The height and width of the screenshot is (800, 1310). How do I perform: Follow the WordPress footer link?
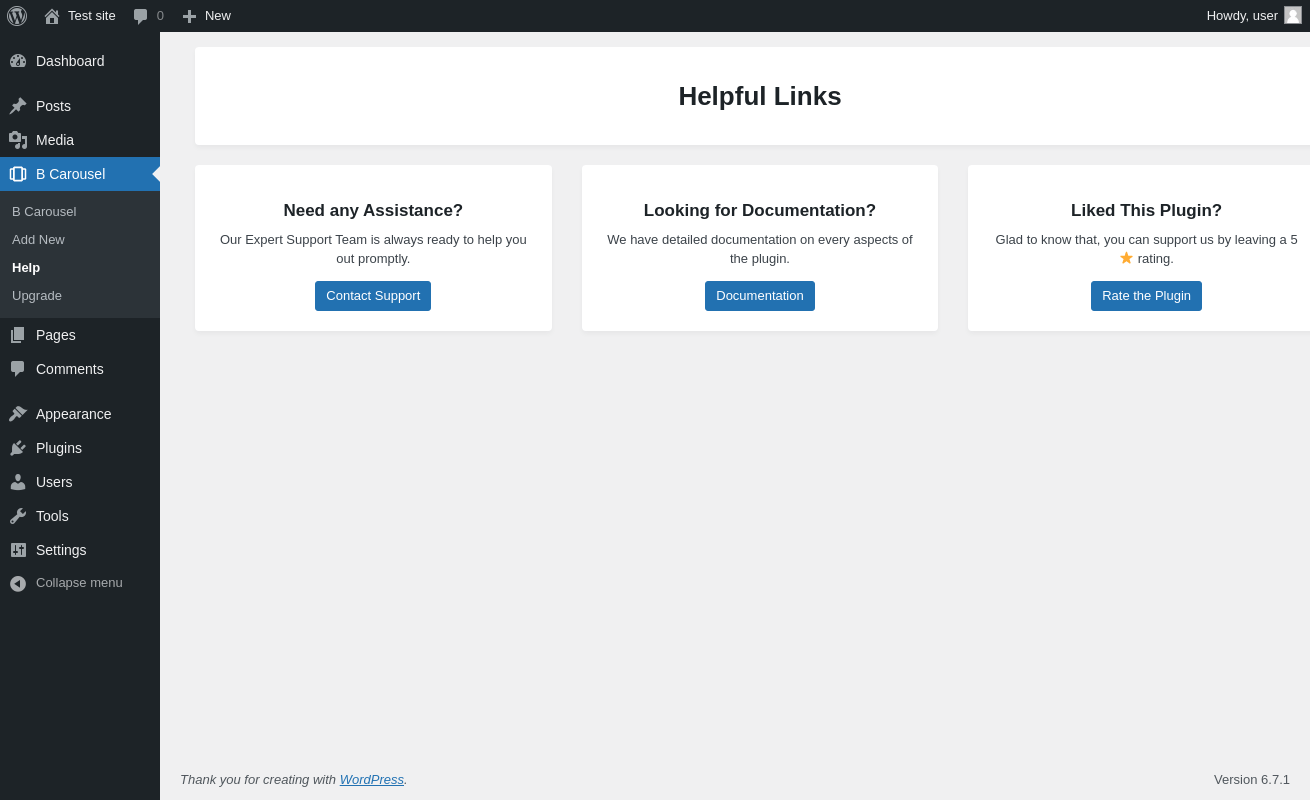[x=372, y=779]
